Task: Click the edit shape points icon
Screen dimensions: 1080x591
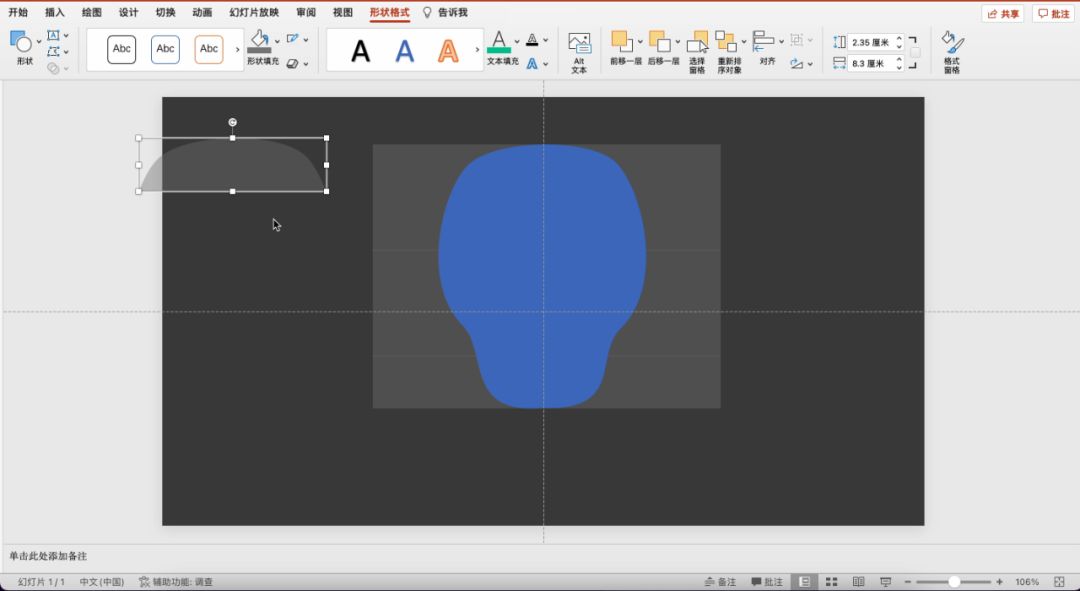Action: pos(53,52)
